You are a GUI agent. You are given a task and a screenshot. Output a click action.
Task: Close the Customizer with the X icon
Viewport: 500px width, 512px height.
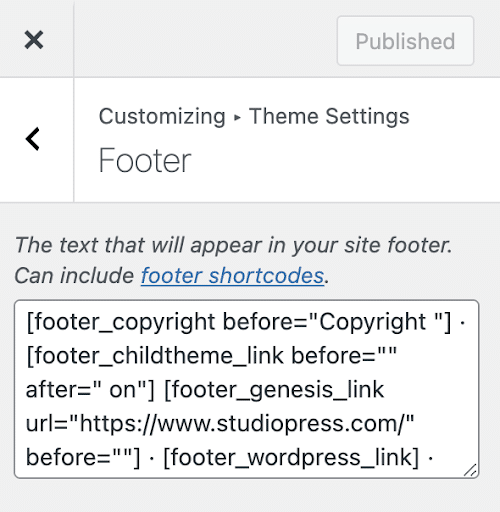point(34,40)
